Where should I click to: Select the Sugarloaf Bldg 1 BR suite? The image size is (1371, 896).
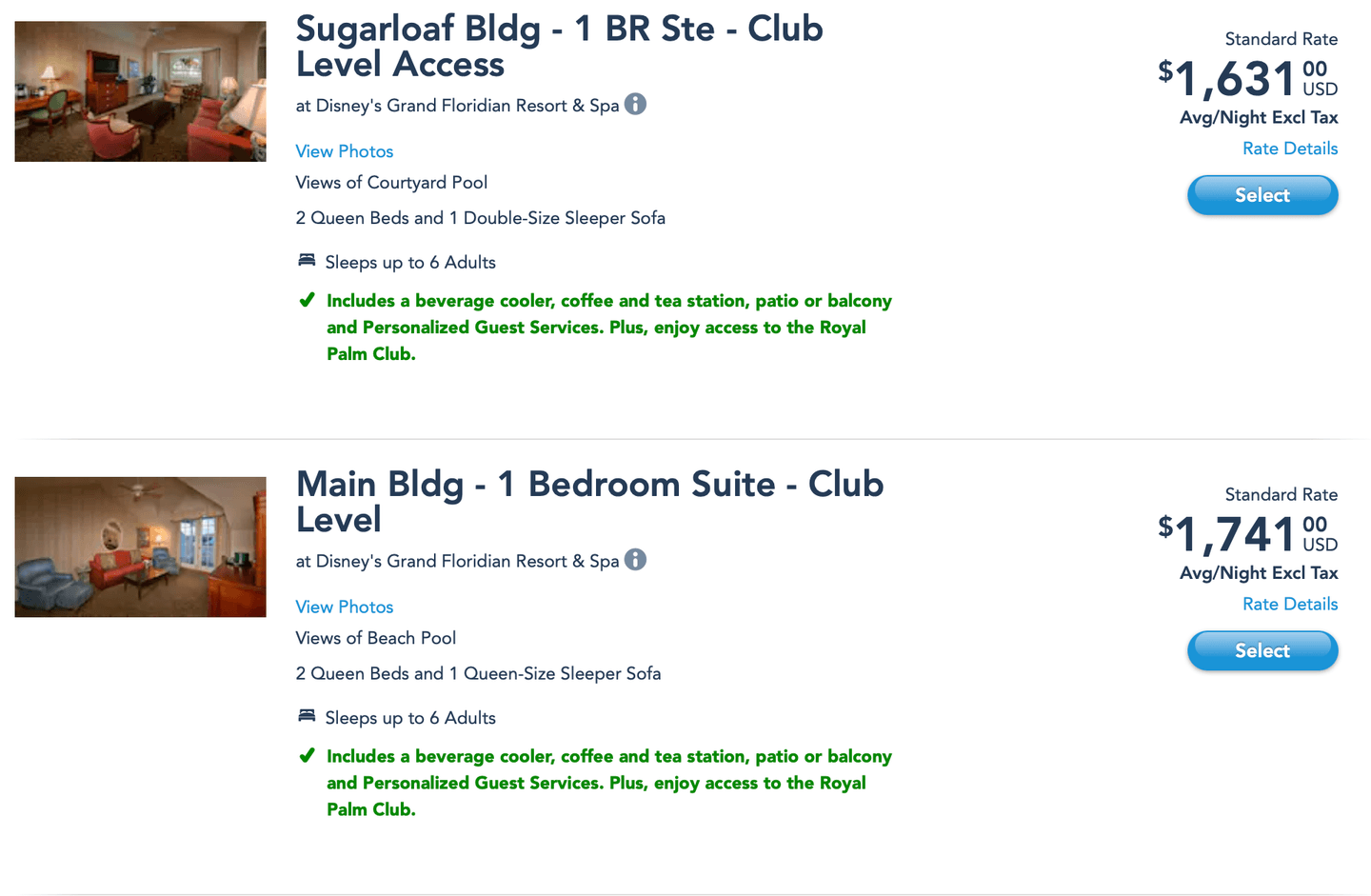pos(1262,195)
